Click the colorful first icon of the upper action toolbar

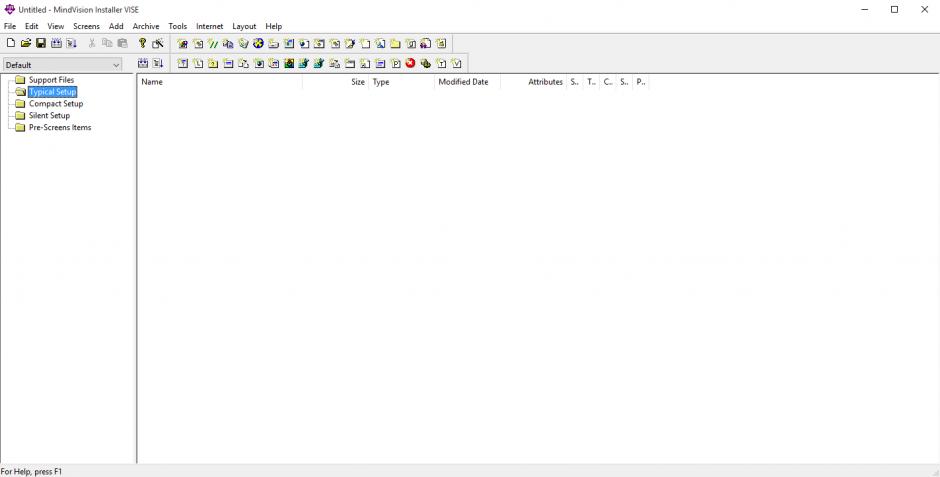click(183, 44)
